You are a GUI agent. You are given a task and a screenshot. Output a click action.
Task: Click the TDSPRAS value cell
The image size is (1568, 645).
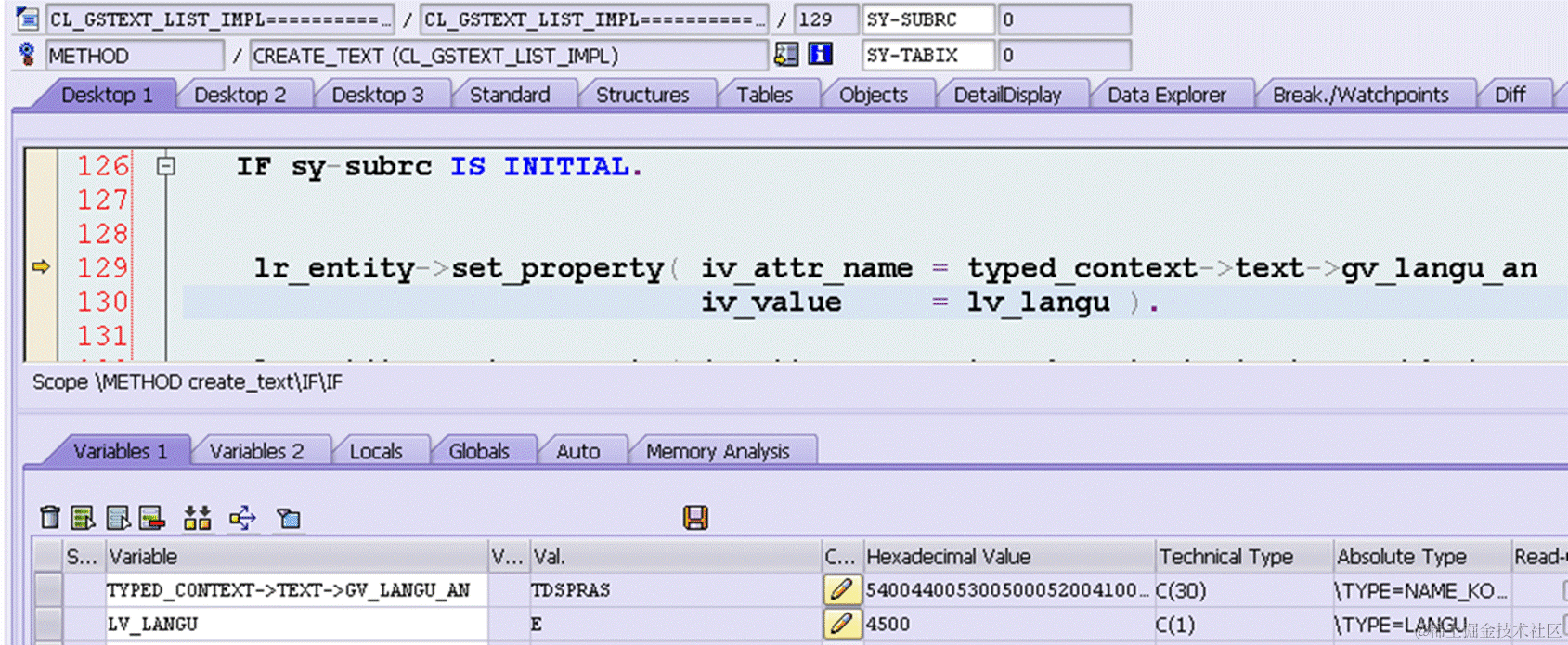click(x=675, y=590)
